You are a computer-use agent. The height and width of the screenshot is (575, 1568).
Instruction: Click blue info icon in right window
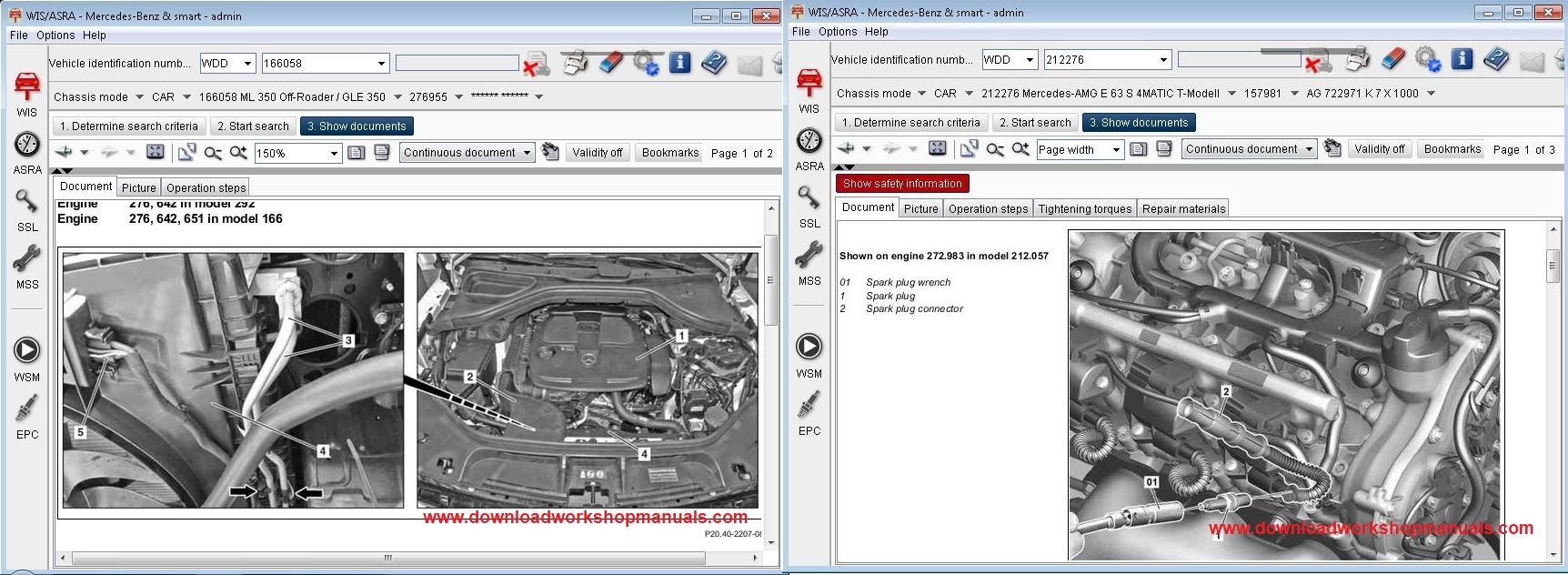point(1462,59)
